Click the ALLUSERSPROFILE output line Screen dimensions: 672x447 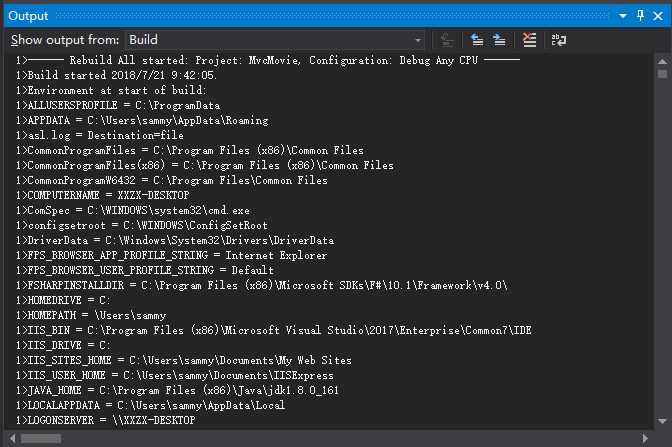(118, 105)
